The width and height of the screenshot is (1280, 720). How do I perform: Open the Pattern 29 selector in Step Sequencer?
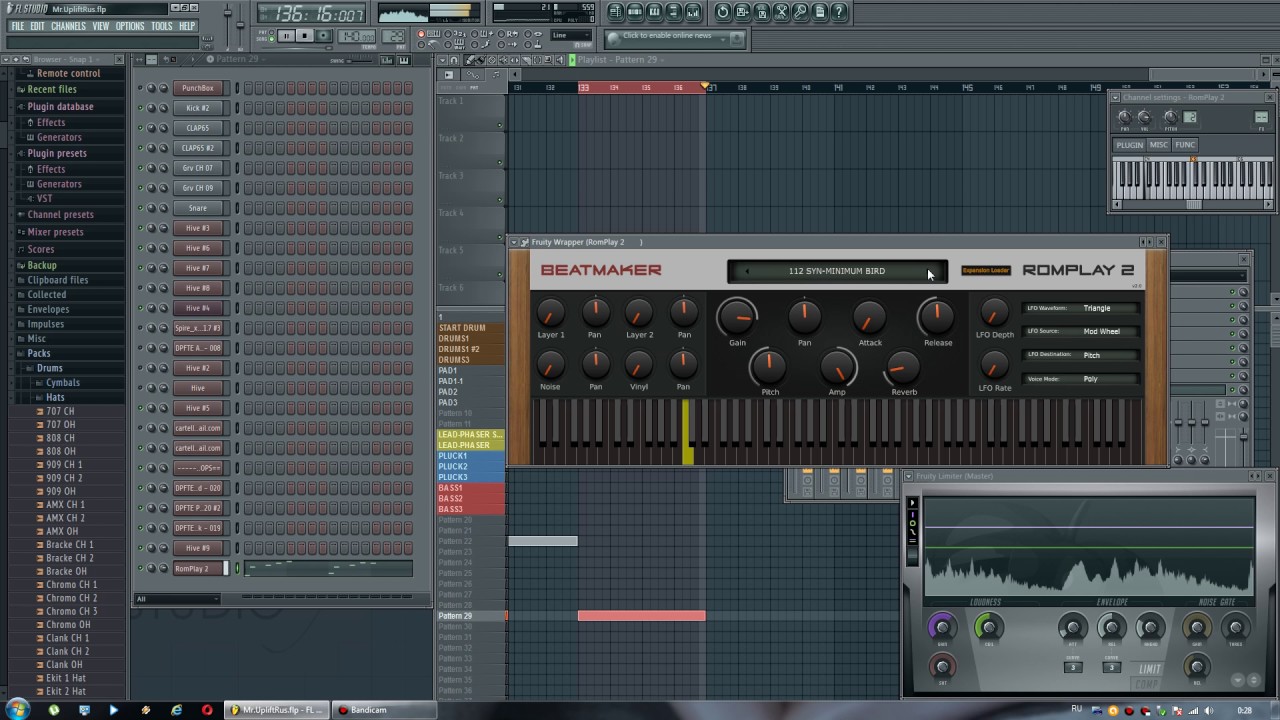point(238,59)
